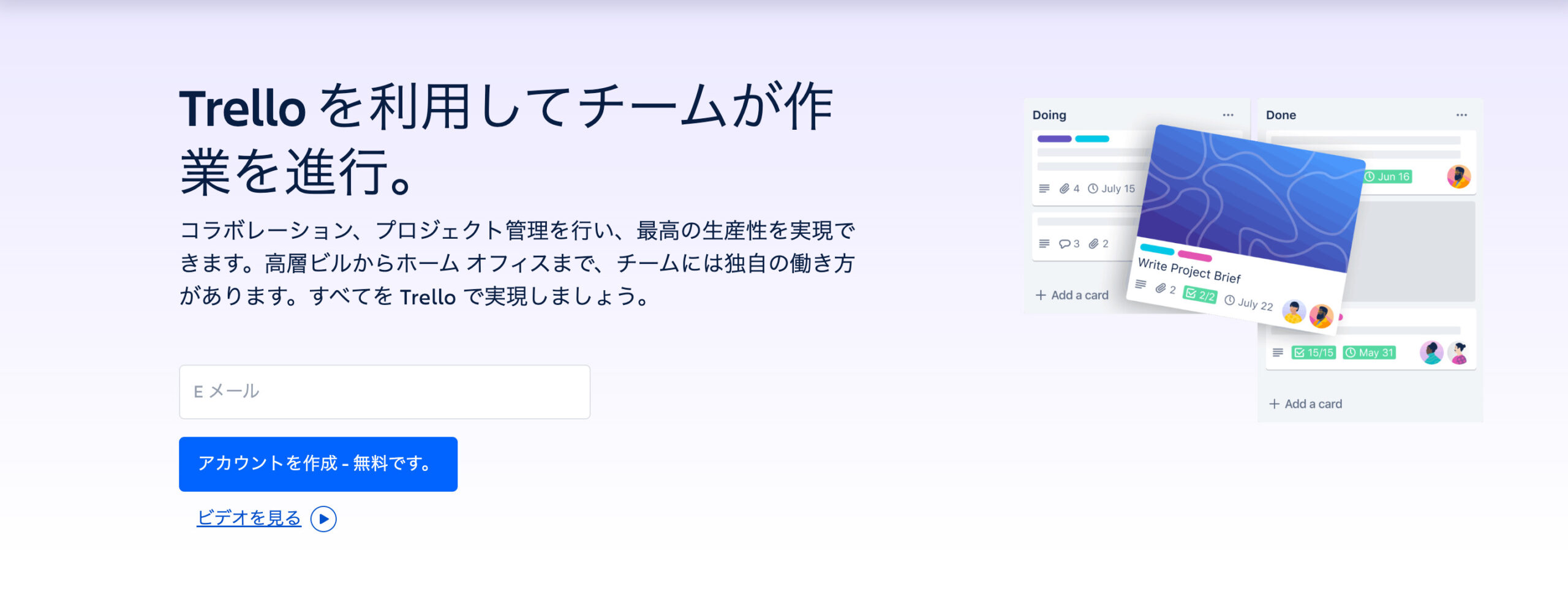Image resolution: width=1568 pixels, height=611 pixels.
Task: Click the yellow-shirt avatar on Write Project Brief card
Action: click(x=1294, y=312)
